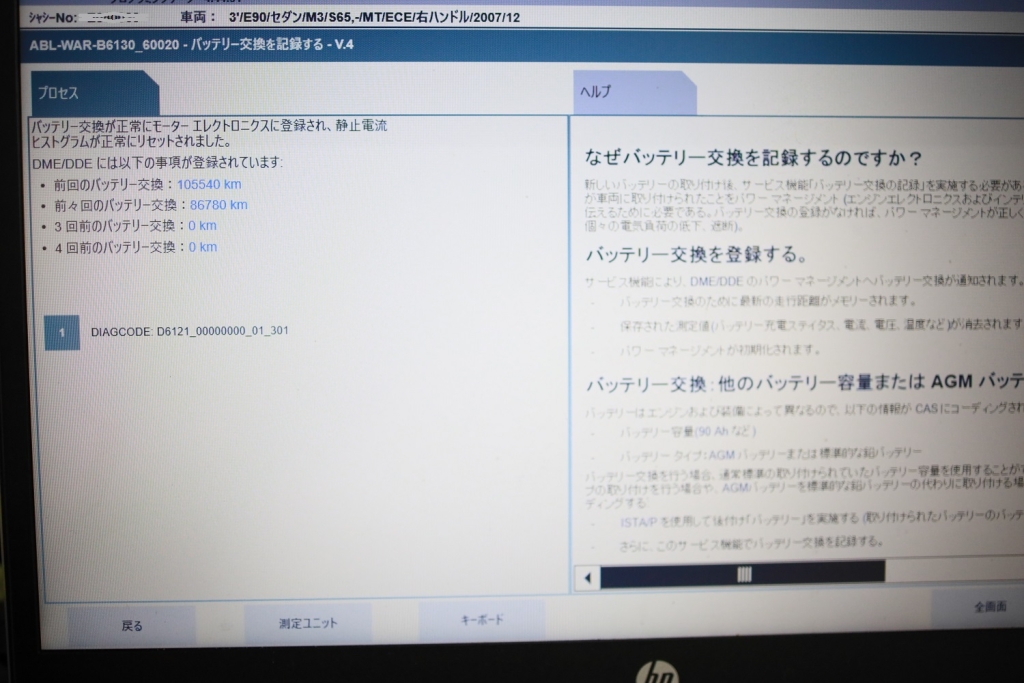The height and width of the screenshot is (683, 1024).
Task: Click heading バッテリー交換: 他のバッテリー容量または AGM
Action: [805, 383]
